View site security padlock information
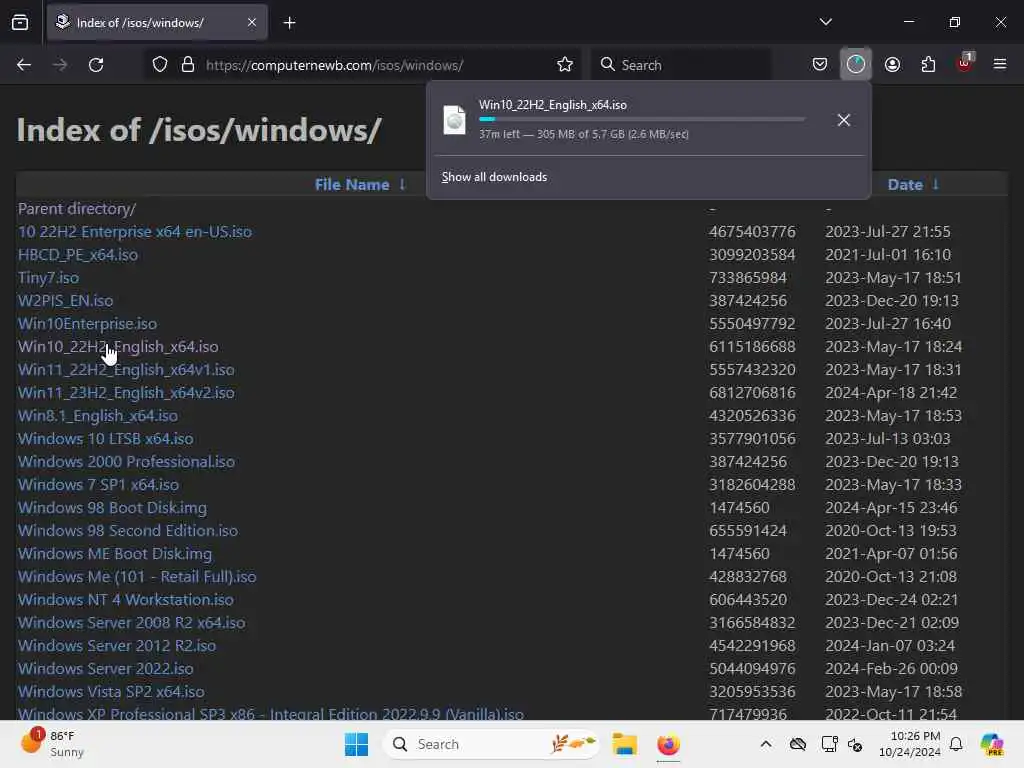 188,65
